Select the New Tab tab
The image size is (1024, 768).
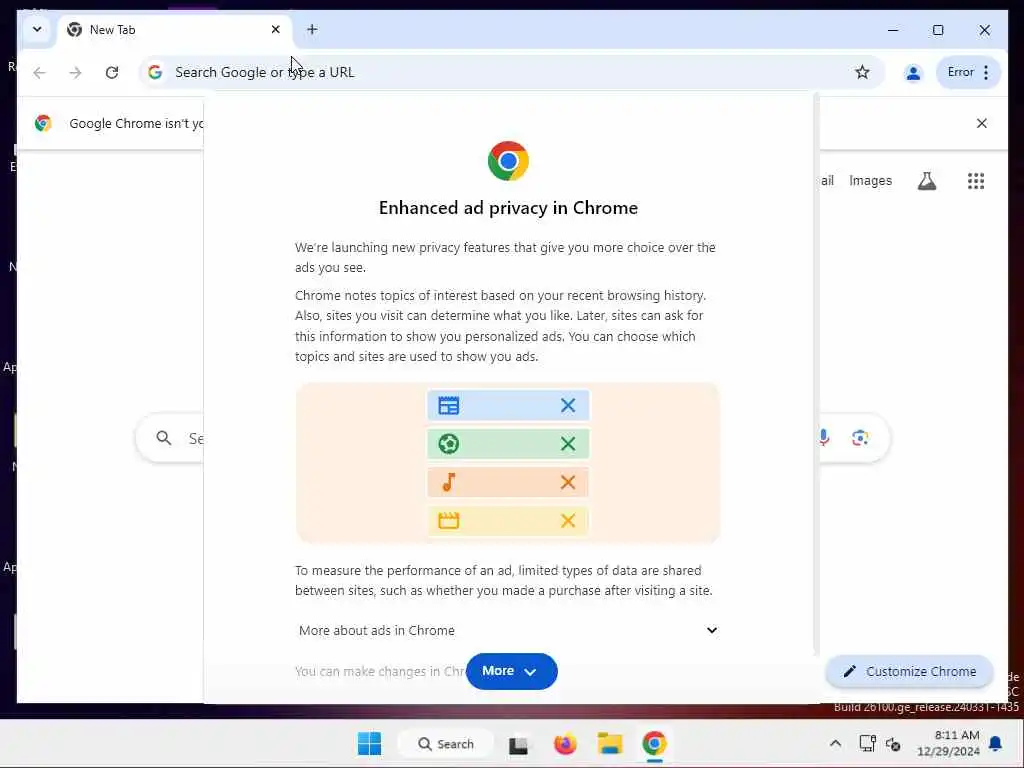[175, 30]
